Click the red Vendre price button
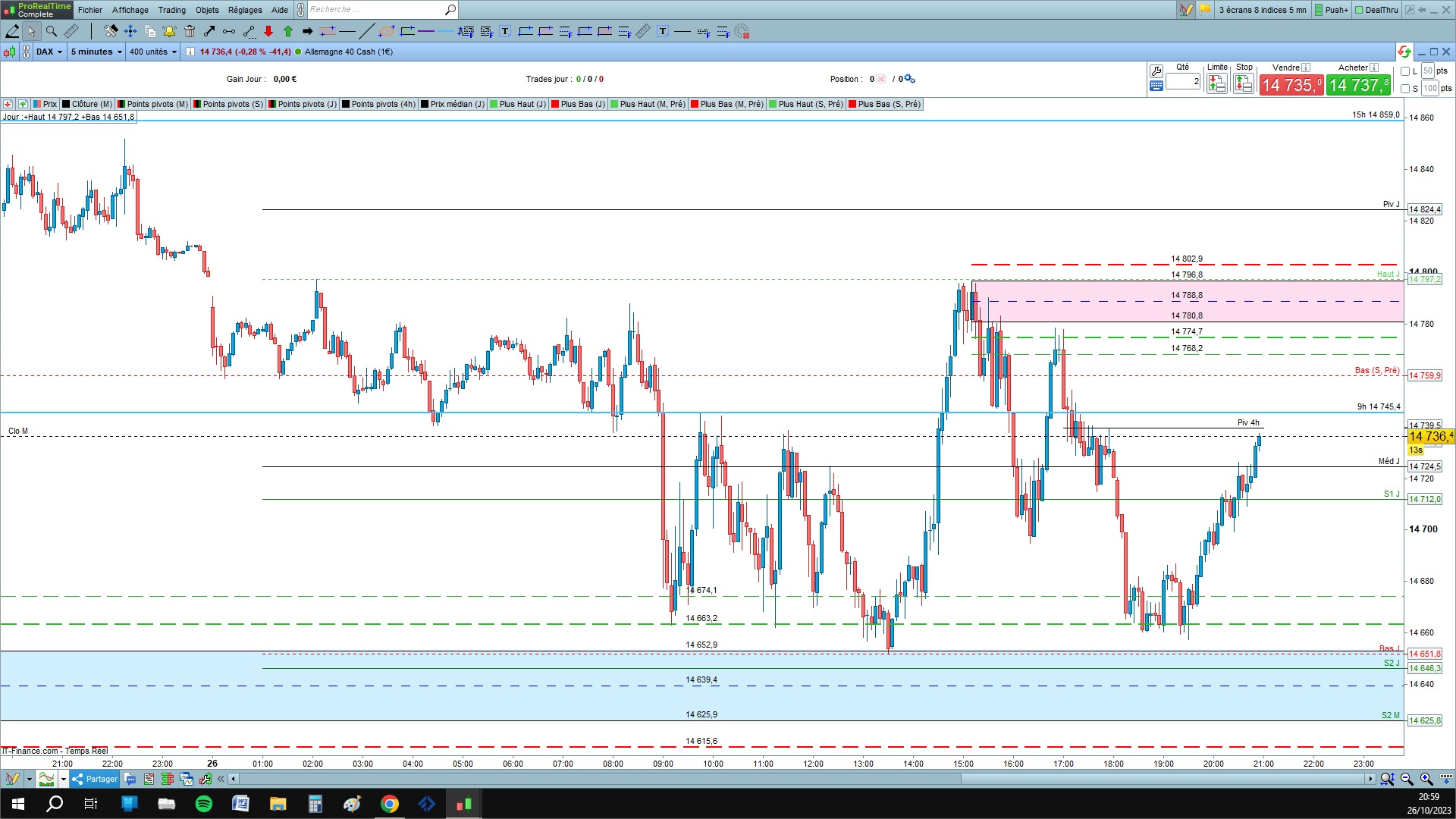 point(1291,85)
